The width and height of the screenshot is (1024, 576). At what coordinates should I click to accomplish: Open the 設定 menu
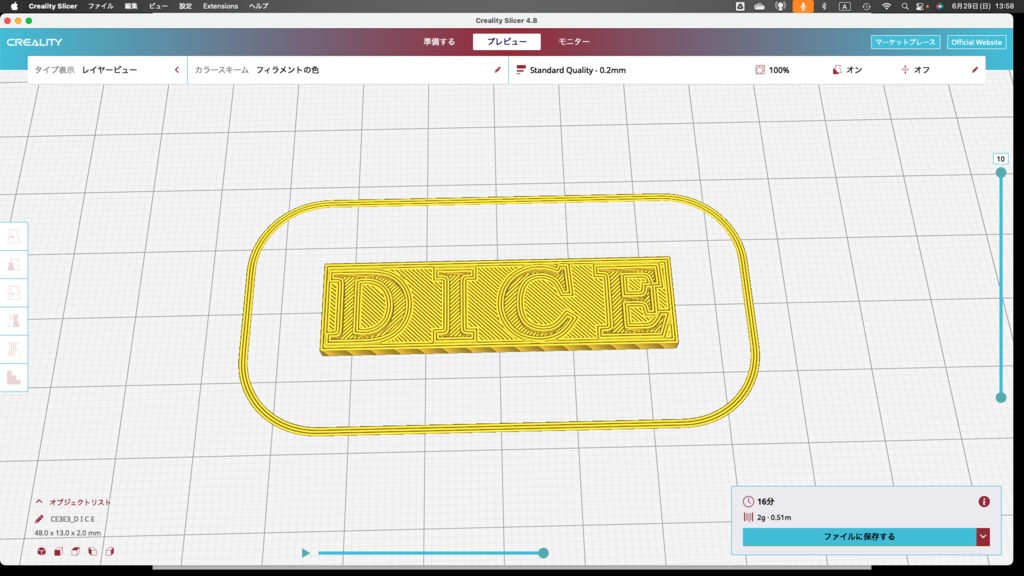[x=185, y=6]
